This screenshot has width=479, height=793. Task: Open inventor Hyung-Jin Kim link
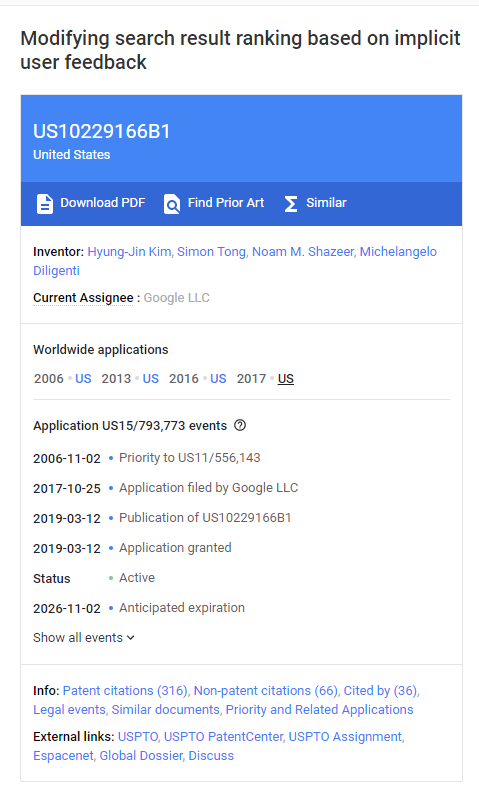[129, 252]
